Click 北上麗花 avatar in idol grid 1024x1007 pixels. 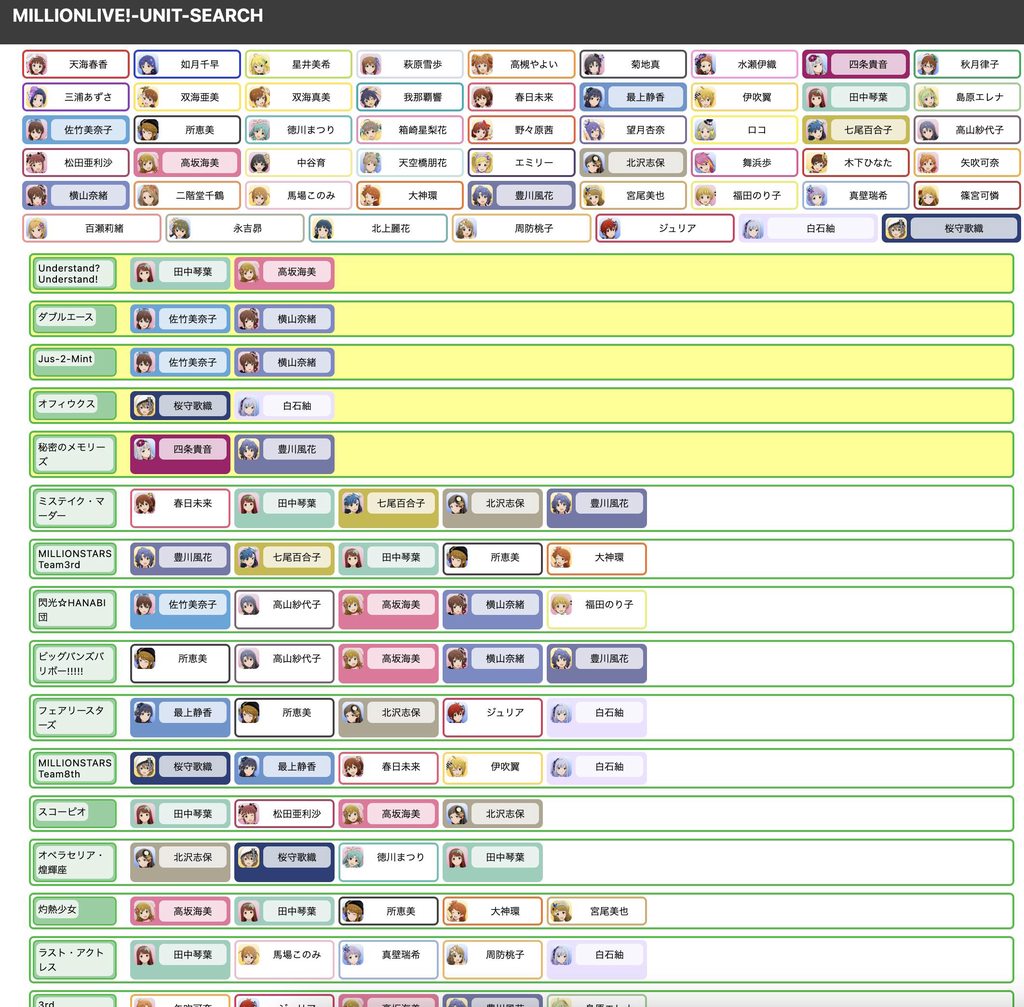323,229
